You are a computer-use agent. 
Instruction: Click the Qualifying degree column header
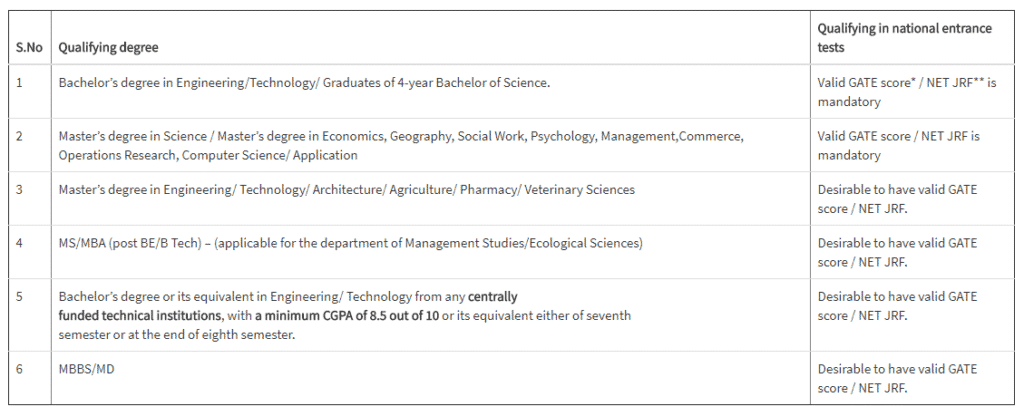point(108,48)
